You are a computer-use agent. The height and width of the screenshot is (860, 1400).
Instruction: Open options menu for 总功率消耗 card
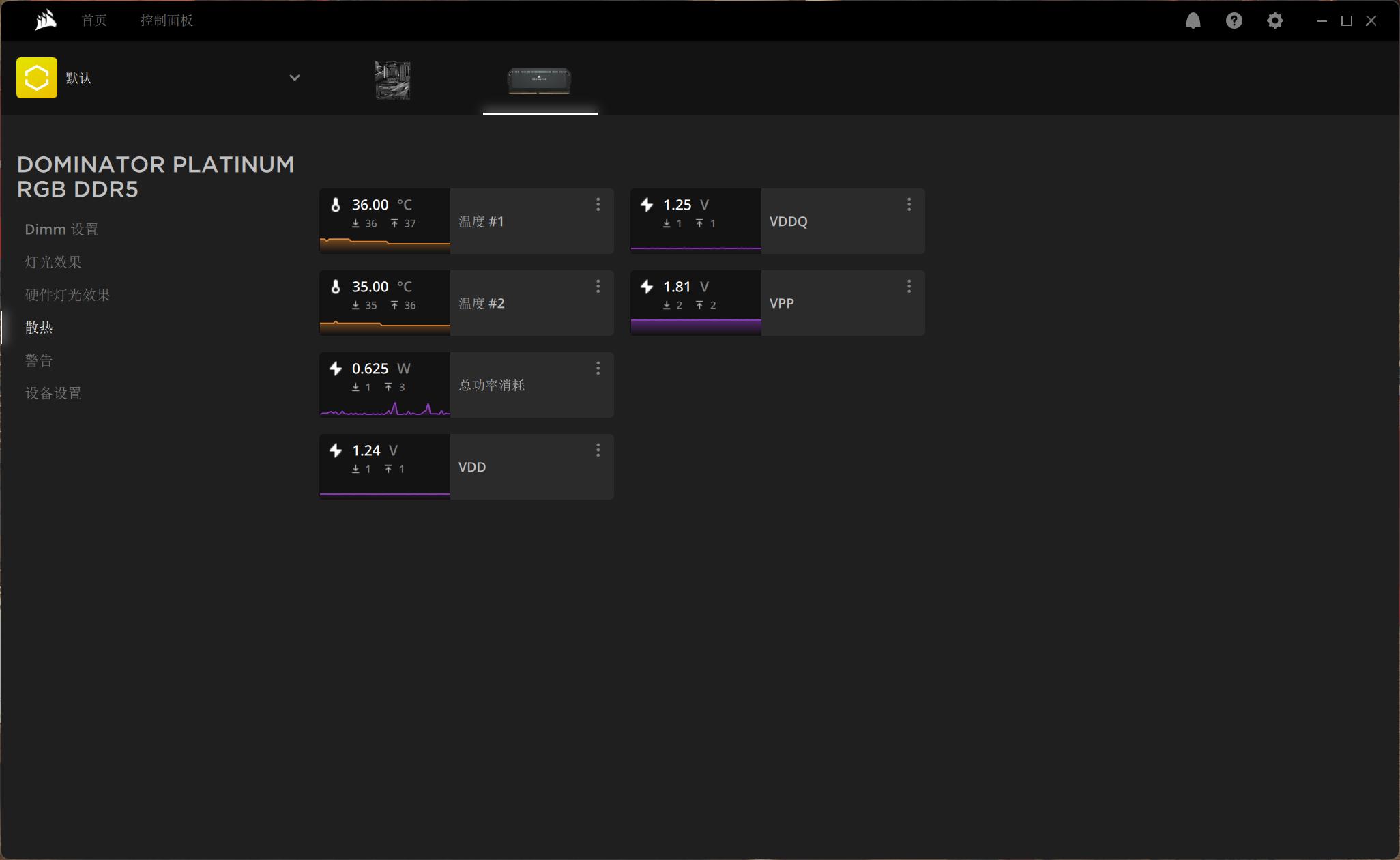pyautogui.click(x=598, y=369)
